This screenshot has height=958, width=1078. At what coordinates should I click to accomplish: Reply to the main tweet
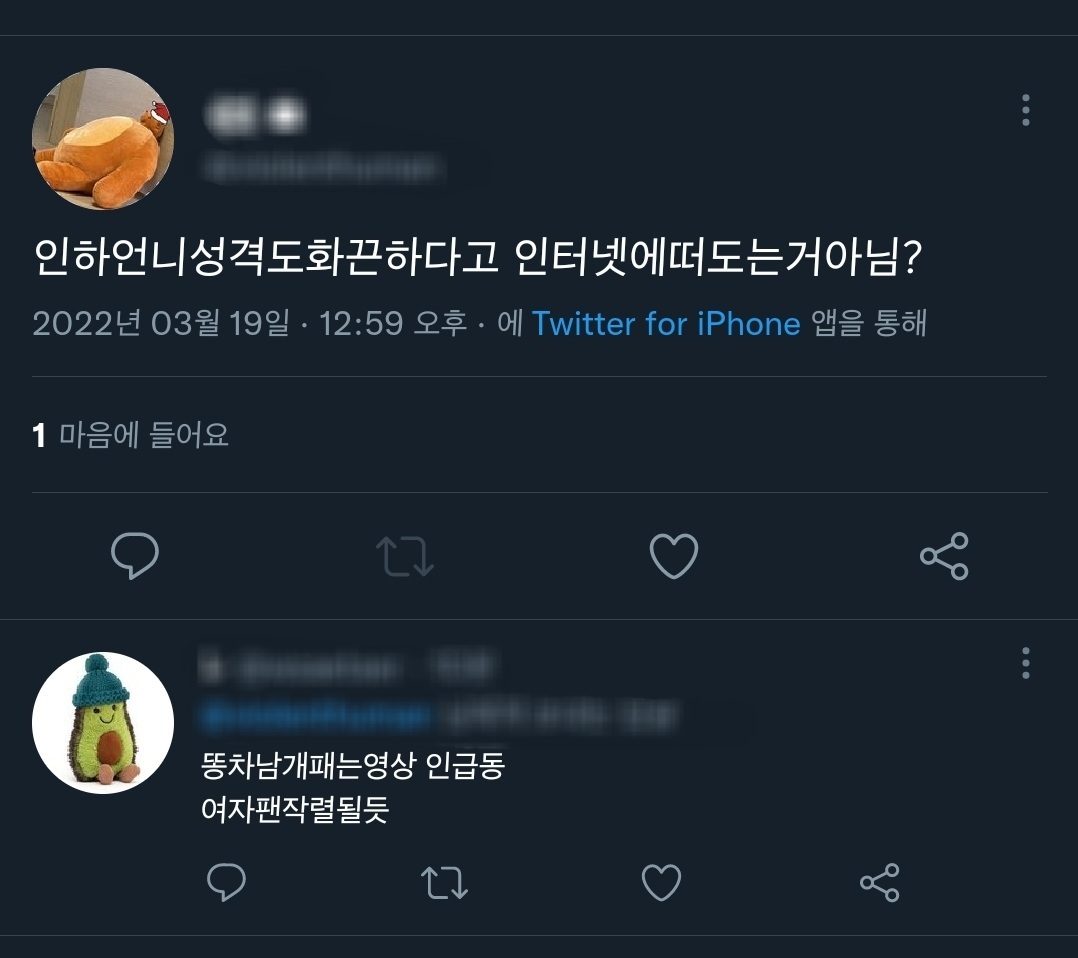[135, 556]
